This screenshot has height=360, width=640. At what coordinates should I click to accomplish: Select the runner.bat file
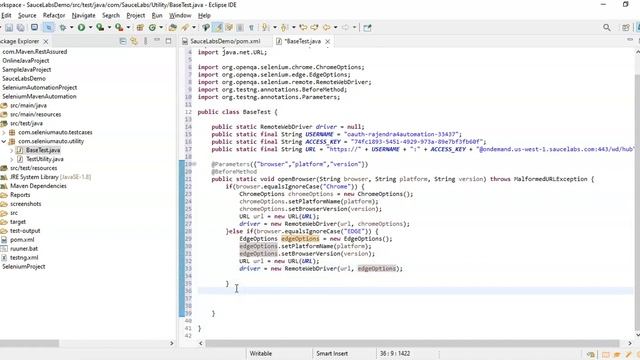(24, 249)
